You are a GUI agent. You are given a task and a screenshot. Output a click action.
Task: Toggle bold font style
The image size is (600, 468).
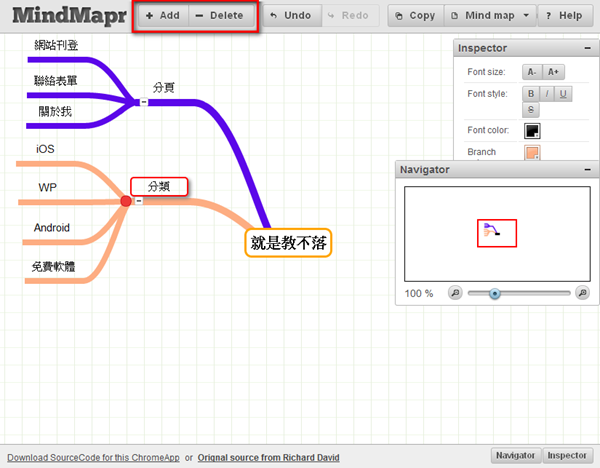[531, 94]
